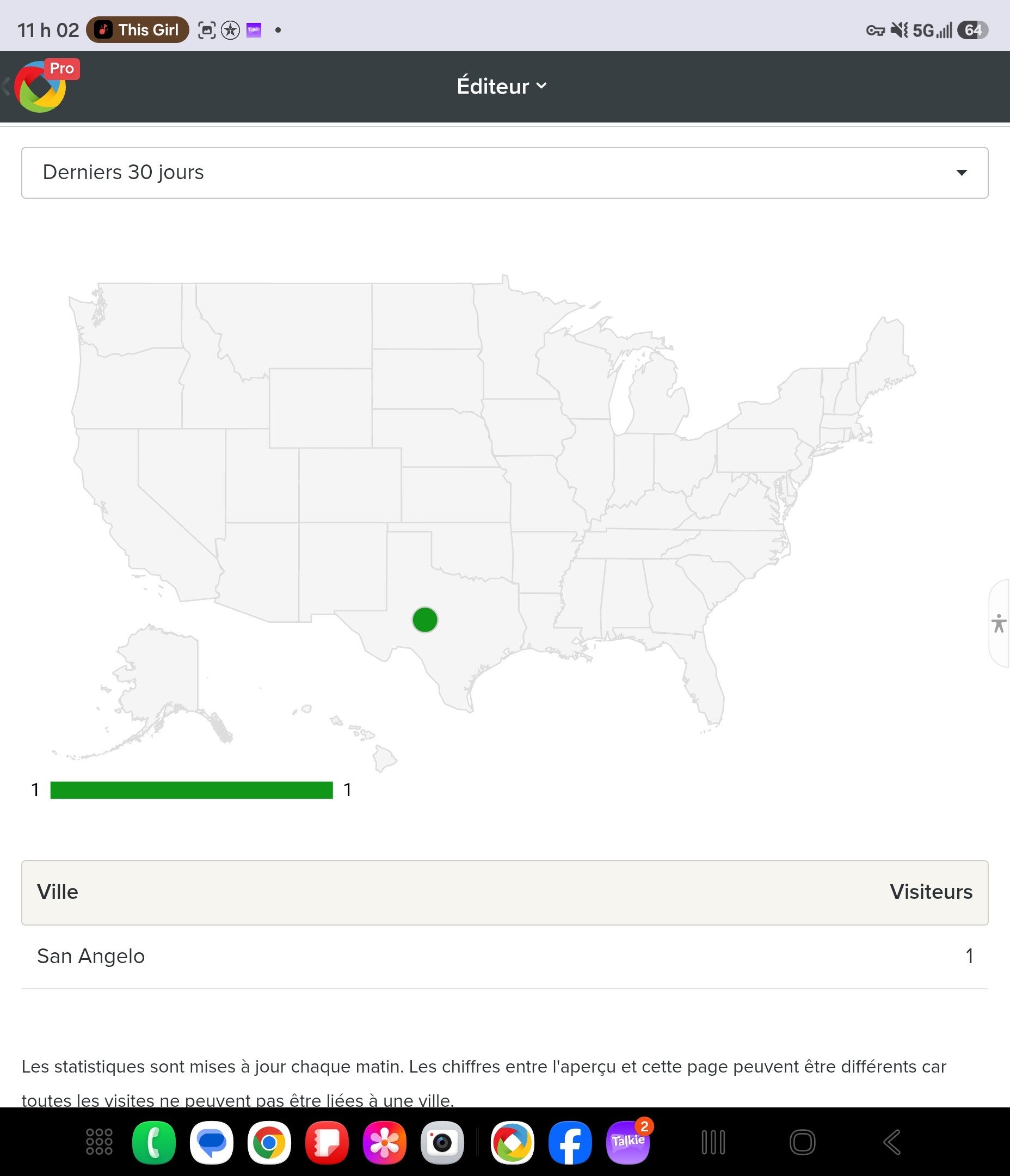The height and width of the screenshot is (1176, 1010).
Task: Open the red Flipboard app
Action: [327, 1142]
